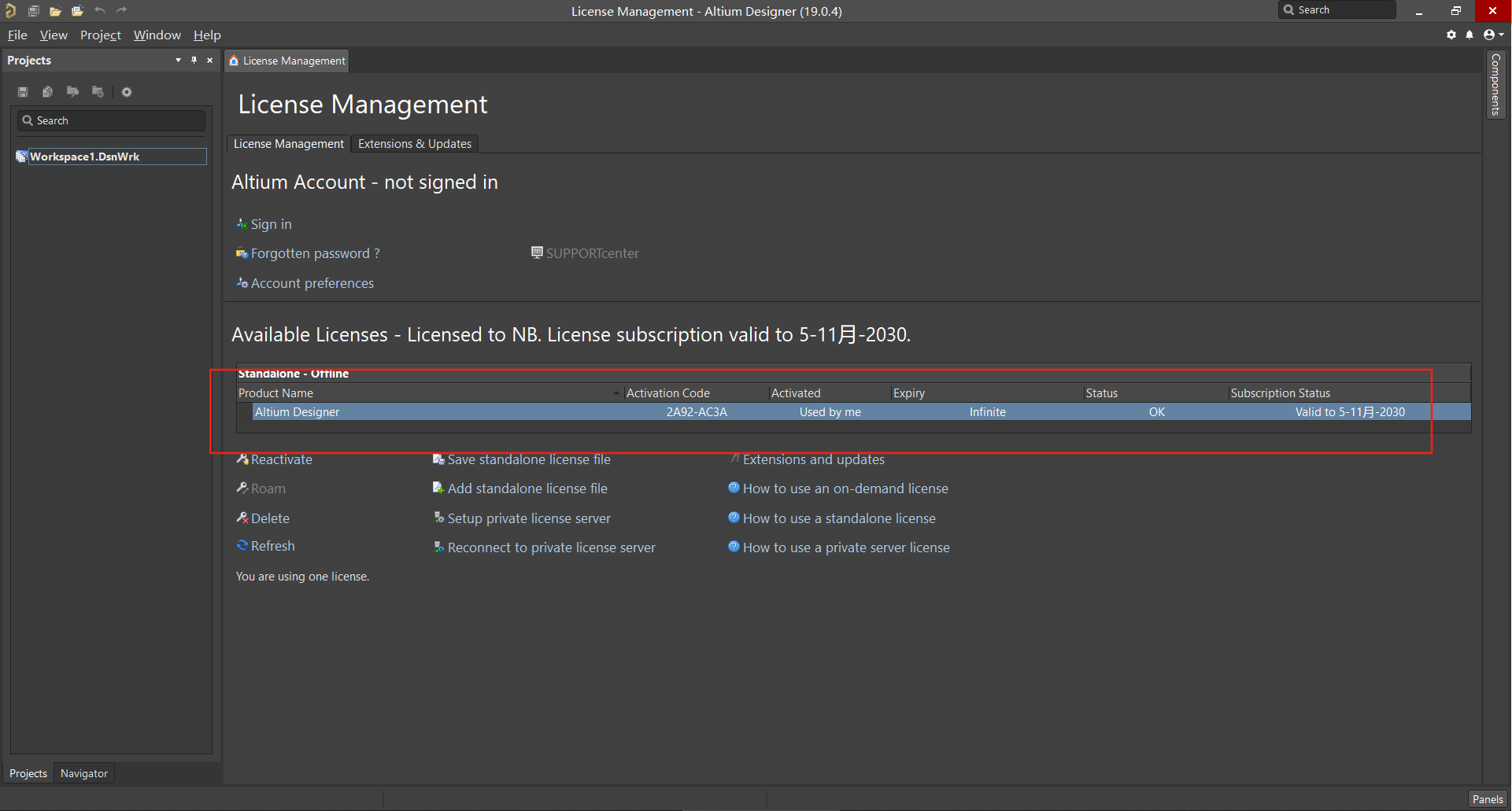The image size is (1512, 811).
Task: Click the Panels button in status bar
Action: pos(1488,799)
